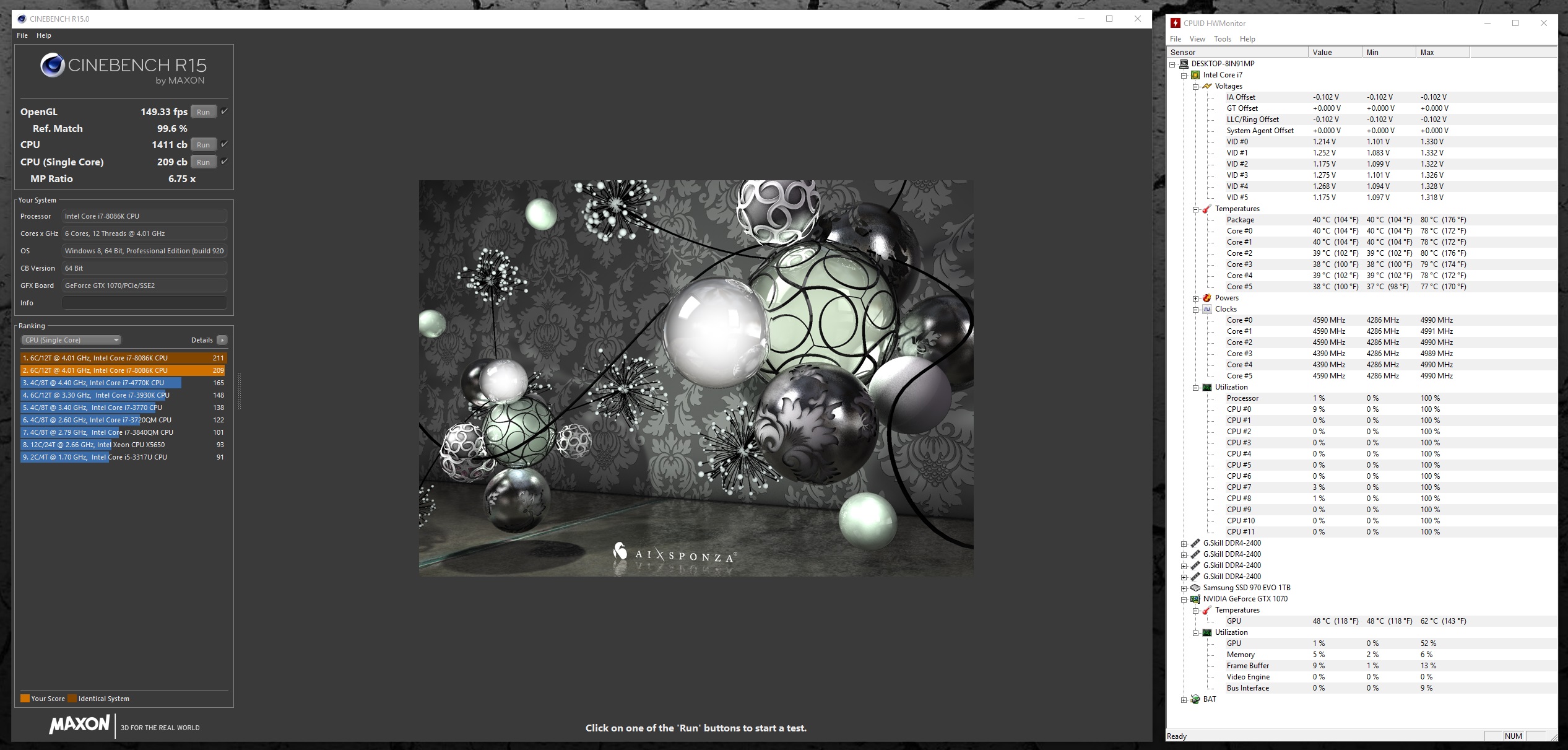Expand the Samsung SSD 970 EVO 1TB node

(1184, 588)
